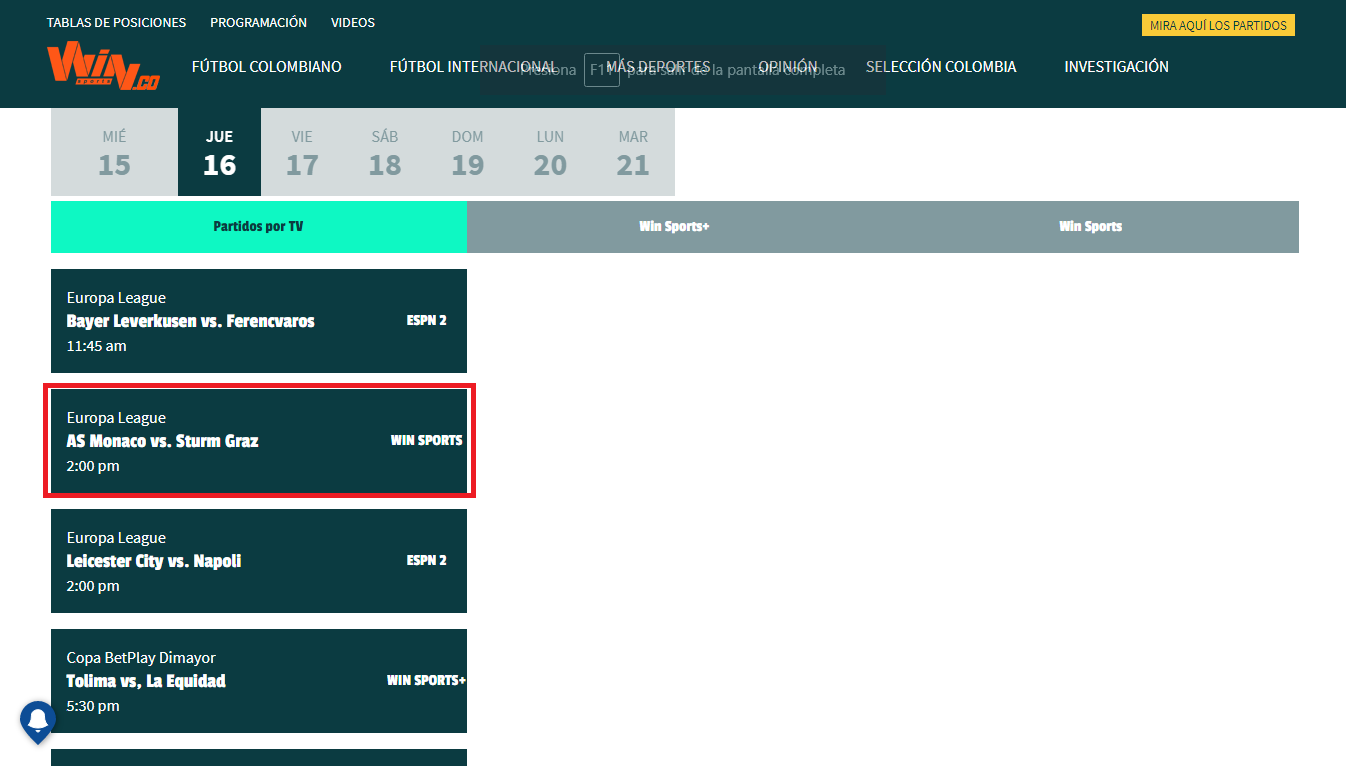Open the Videos link
The height and width of the screenshot is (766, 1346).
[x=353, y=22]
